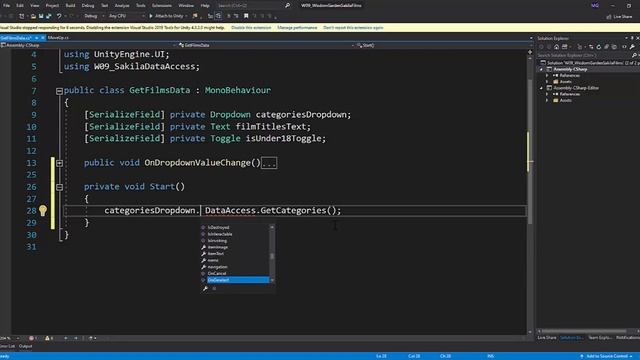Click the Assets folder under Assembly-CSharp-Editor
640x360 pixels.
(x=562, y=100)
